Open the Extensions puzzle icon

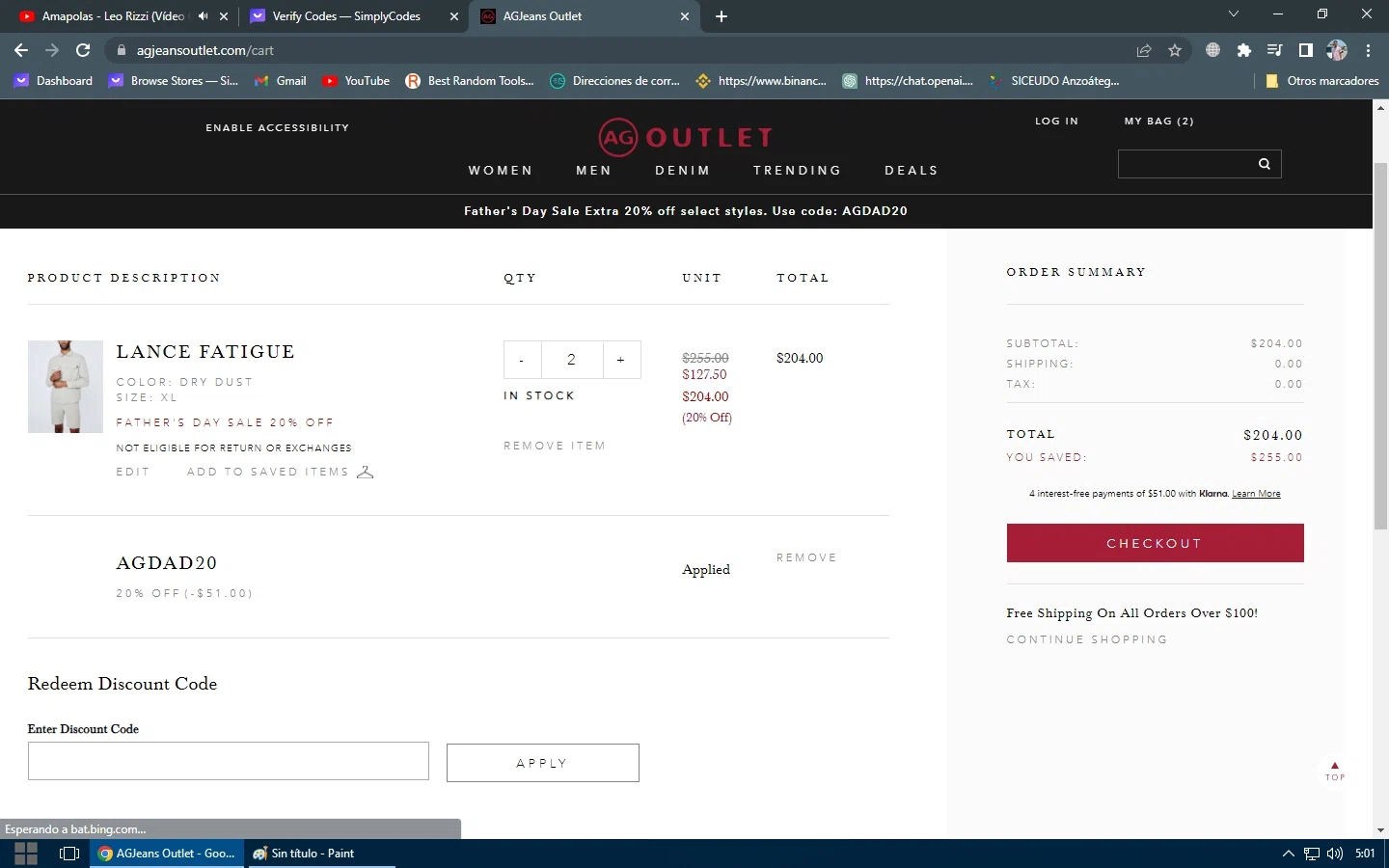pyautogui.click(x=1244, y=50)
